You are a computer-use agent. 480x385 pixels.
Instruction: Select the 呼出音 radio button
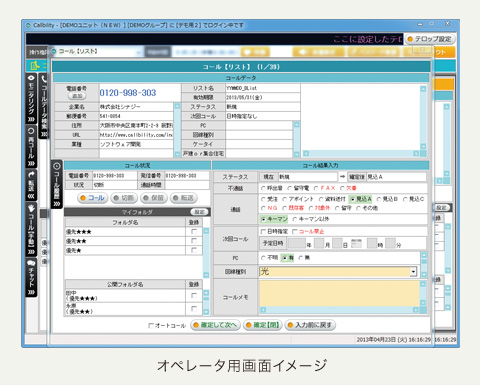(x=263, y=188)
